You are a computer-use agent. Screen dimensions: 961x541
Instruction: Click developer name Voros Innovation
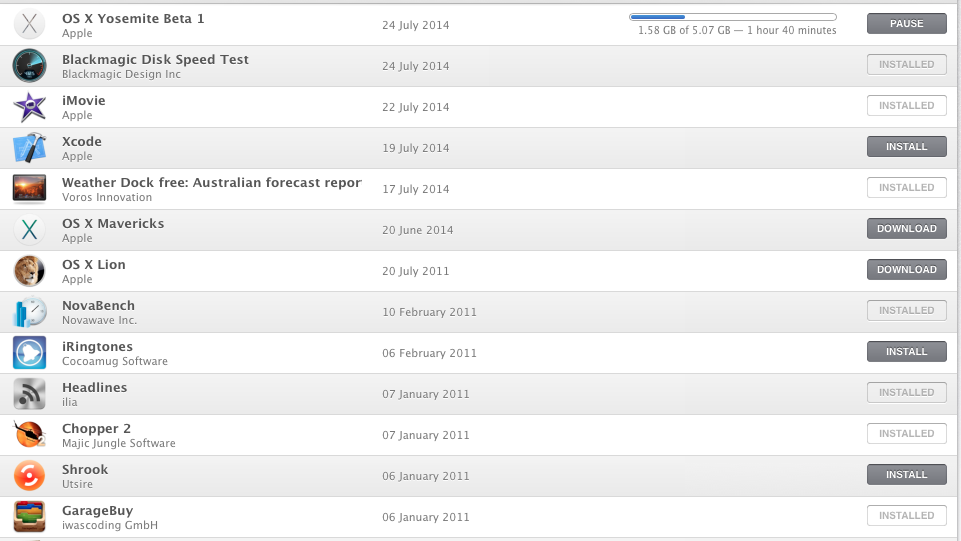[107, 197]
